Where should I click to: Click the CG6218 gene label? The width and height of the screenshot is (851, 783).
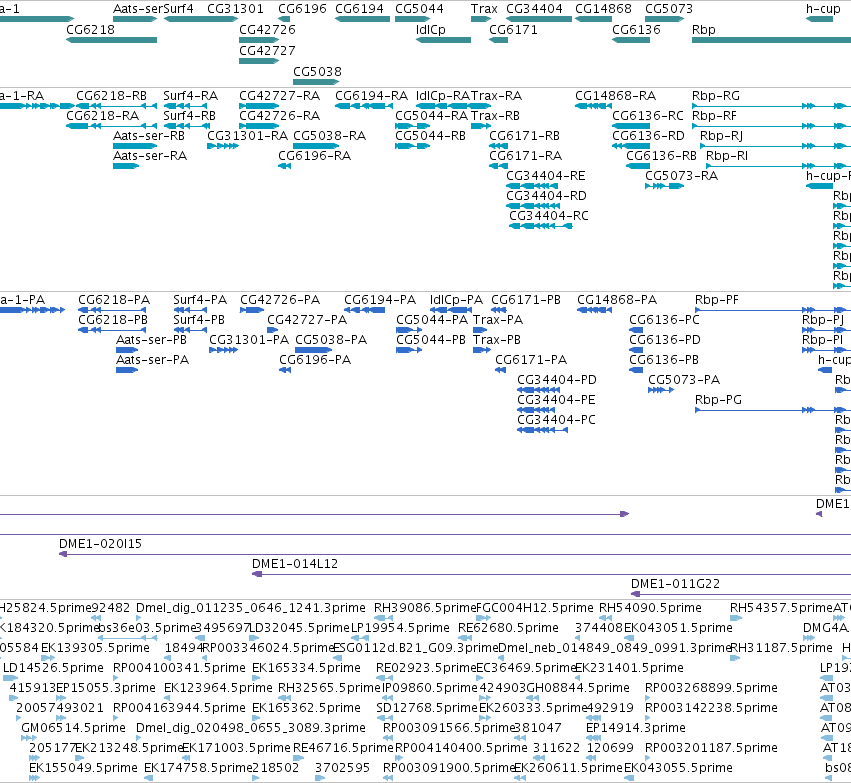point(91,30)
